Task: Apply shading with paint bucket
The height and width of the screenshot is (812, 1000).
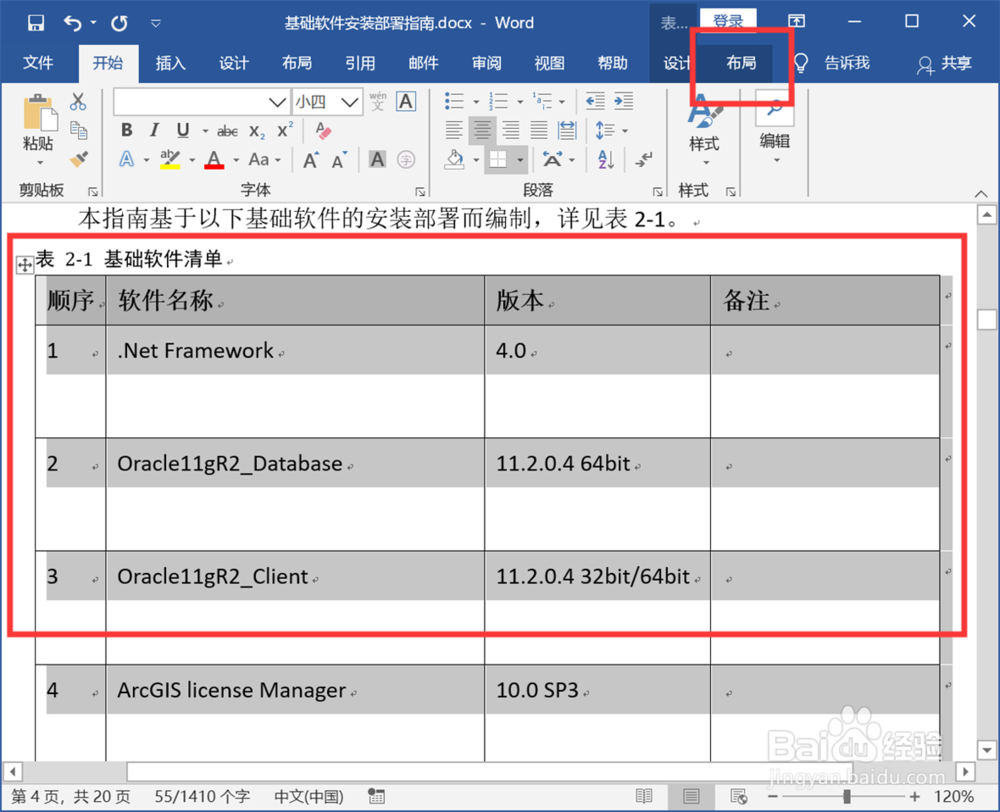Action: [x=454, y=159]
